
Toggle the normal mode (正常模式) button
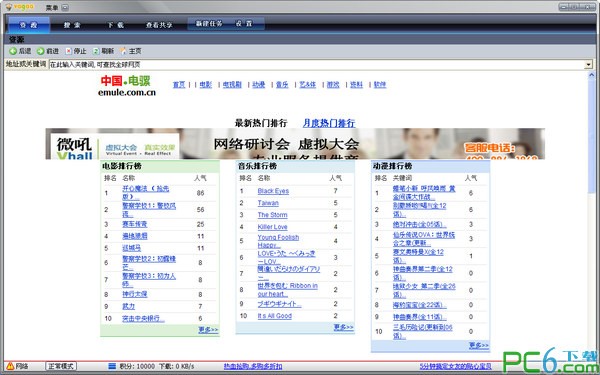coord(61,366)
